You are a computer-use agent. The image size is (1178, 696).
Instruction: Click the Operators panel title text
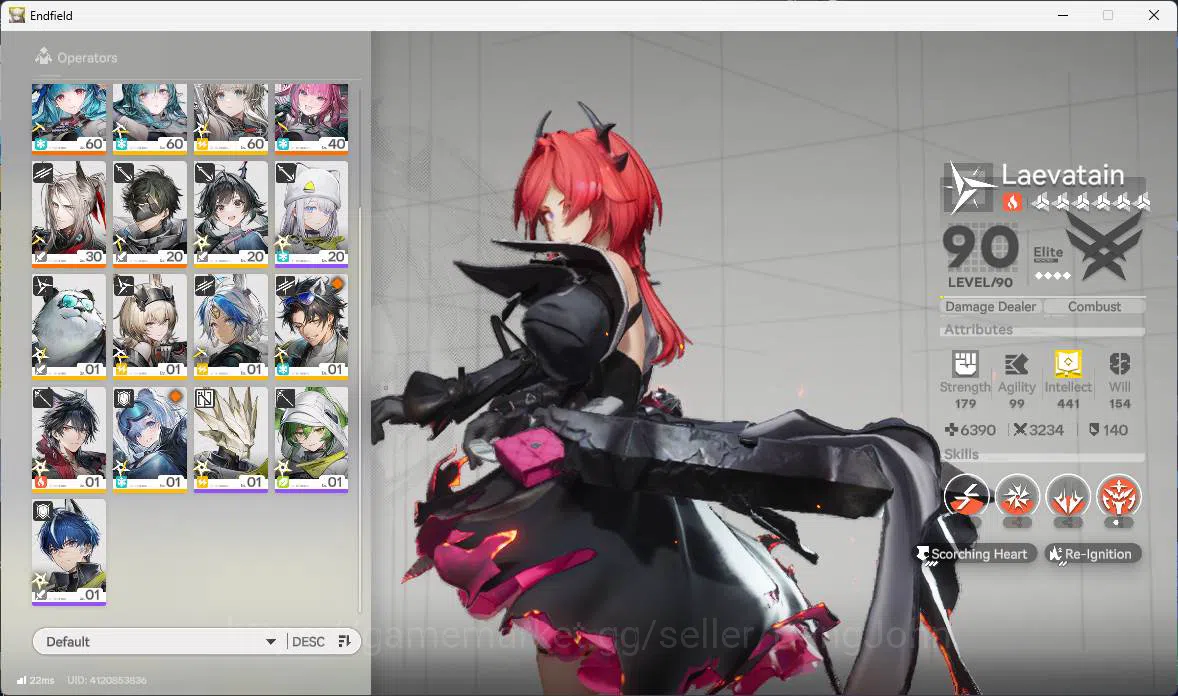[x=87, y=58]
